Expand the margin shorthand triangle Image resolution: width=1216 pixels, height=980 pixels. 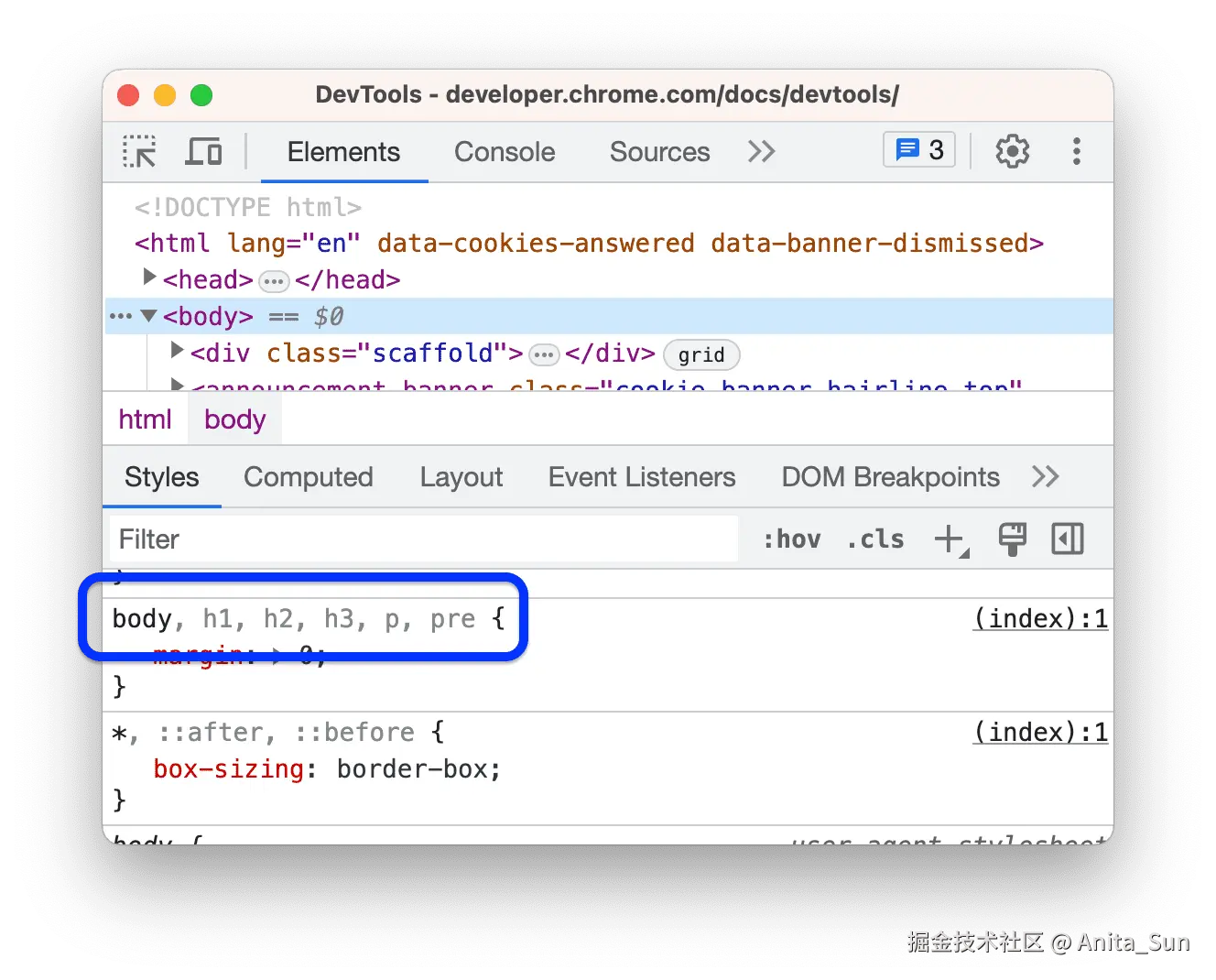point(278,655)
